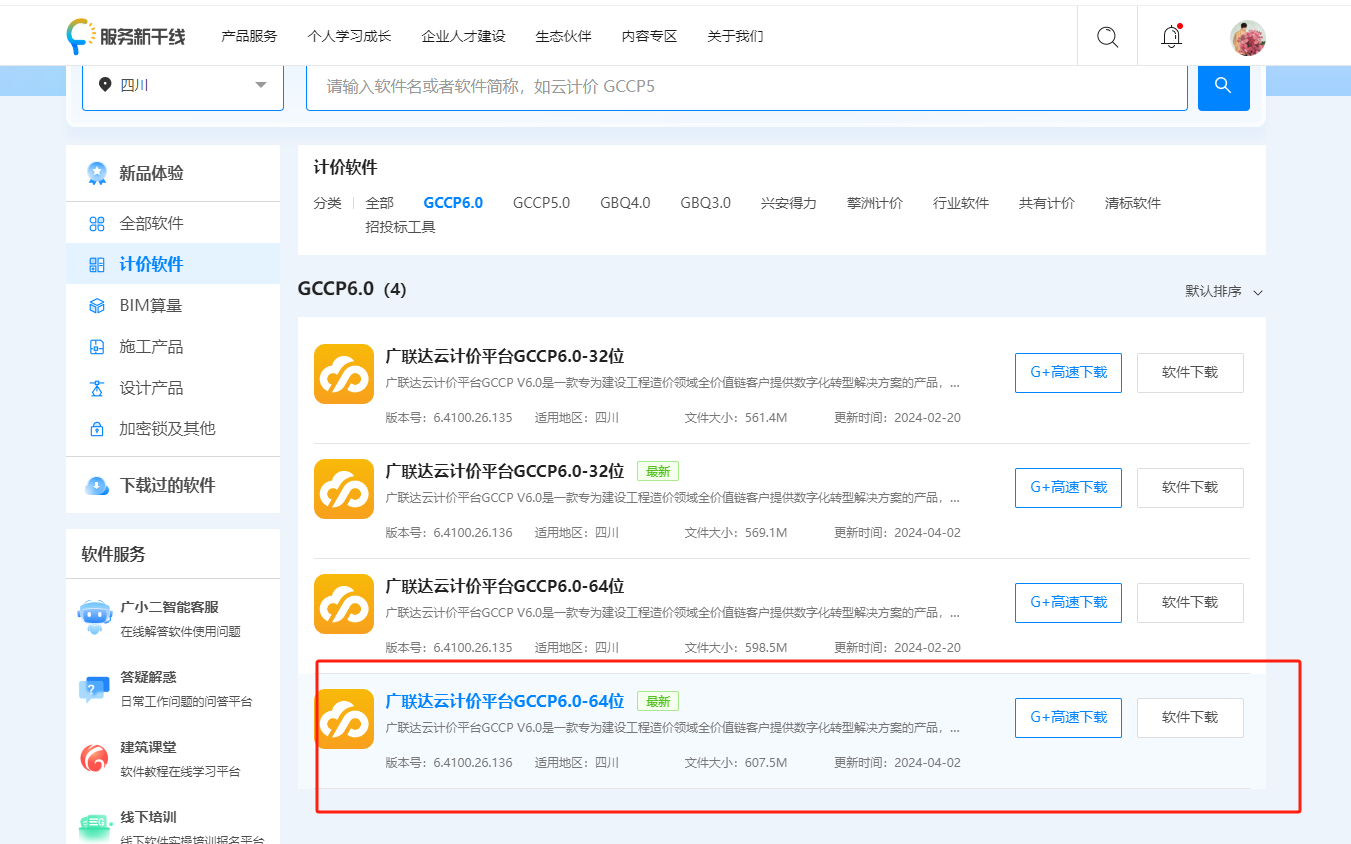This screenshot has height=844, width=1351.
Task: Open 加密锁及其他 in the sidebar
Action: (173, 429)
